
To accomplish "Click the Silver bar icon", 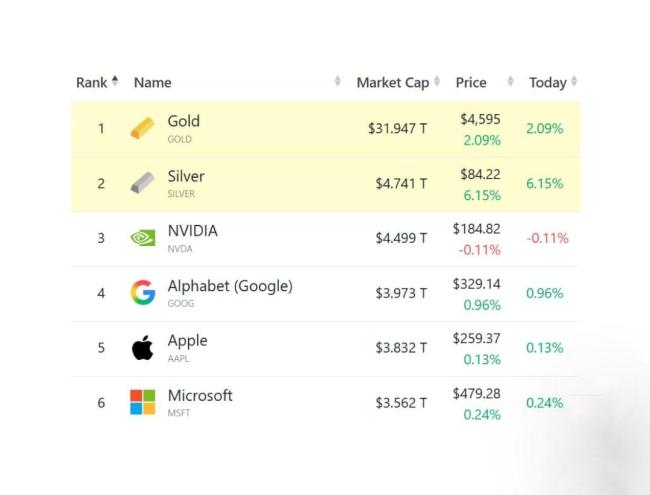I will 143,184.
